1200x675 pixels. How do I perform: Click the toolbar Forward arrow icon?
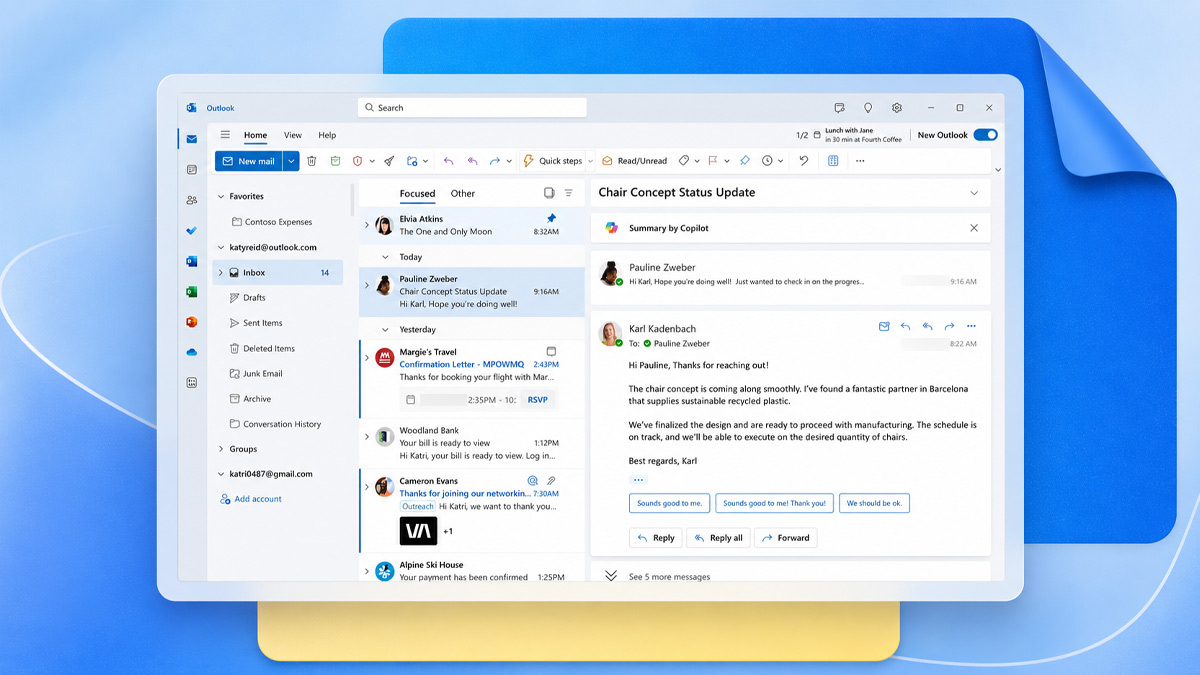click(495, 161)
